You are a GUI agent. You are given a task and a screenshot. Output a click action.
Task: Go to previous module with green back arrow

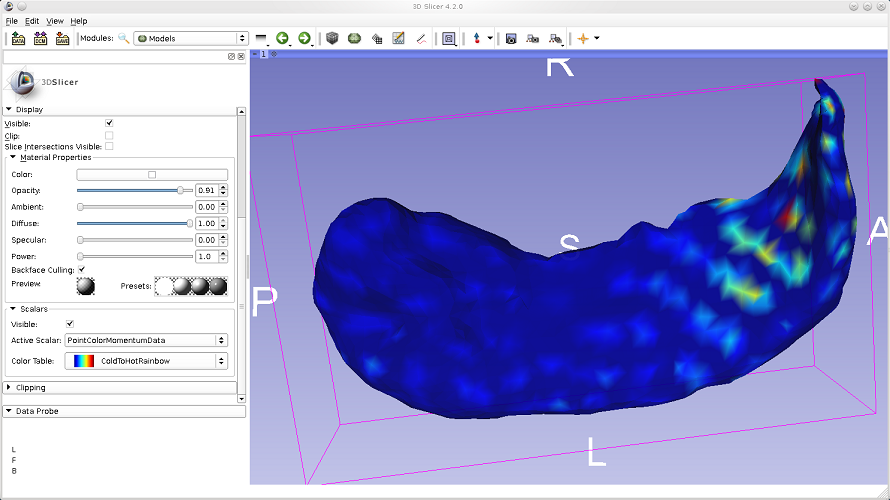click(283, 39)
